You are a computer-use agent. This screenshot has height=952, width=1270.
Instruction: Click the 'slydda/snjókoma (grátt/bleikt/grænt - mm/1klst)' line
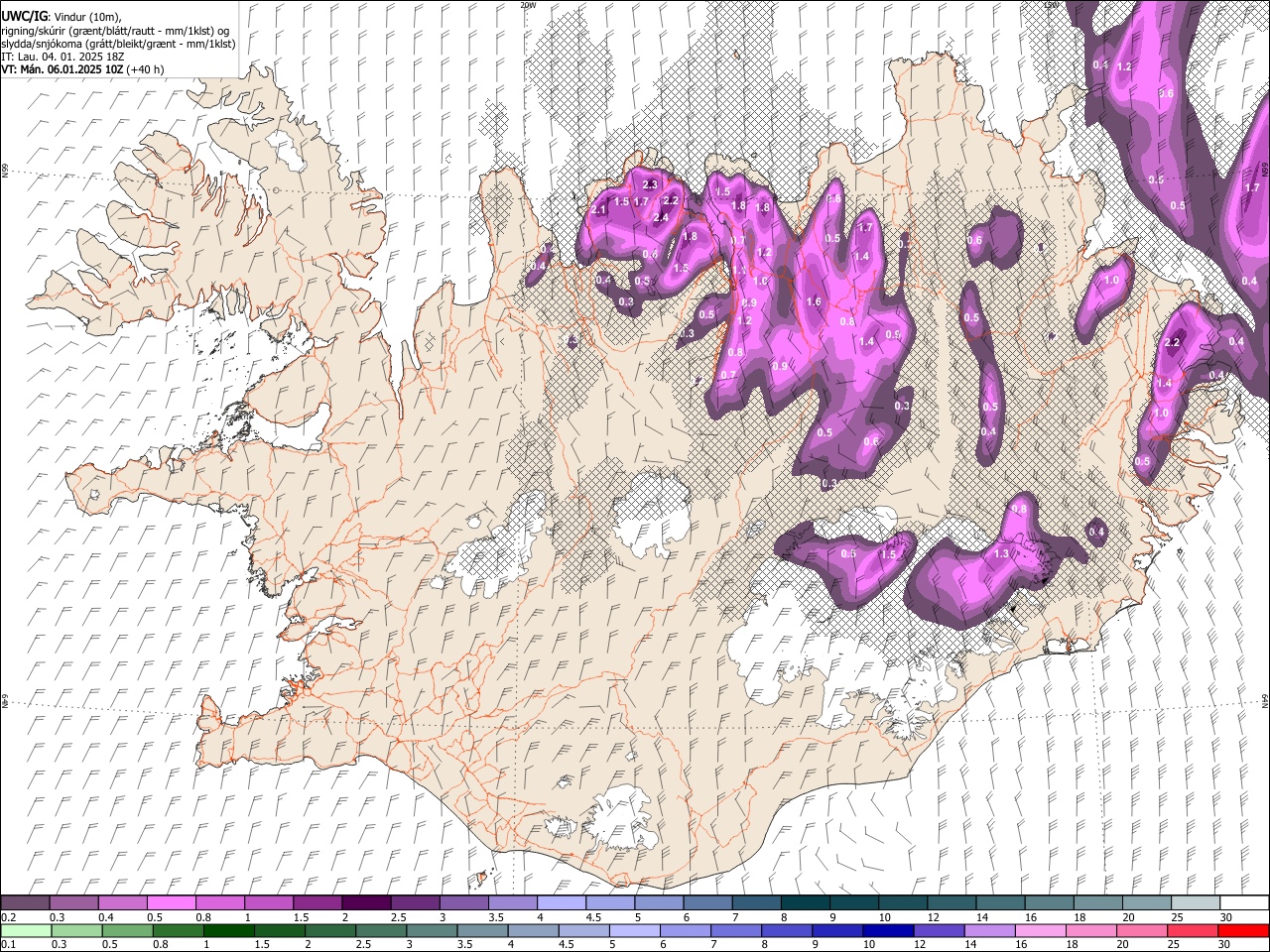(x=118, y=44)
